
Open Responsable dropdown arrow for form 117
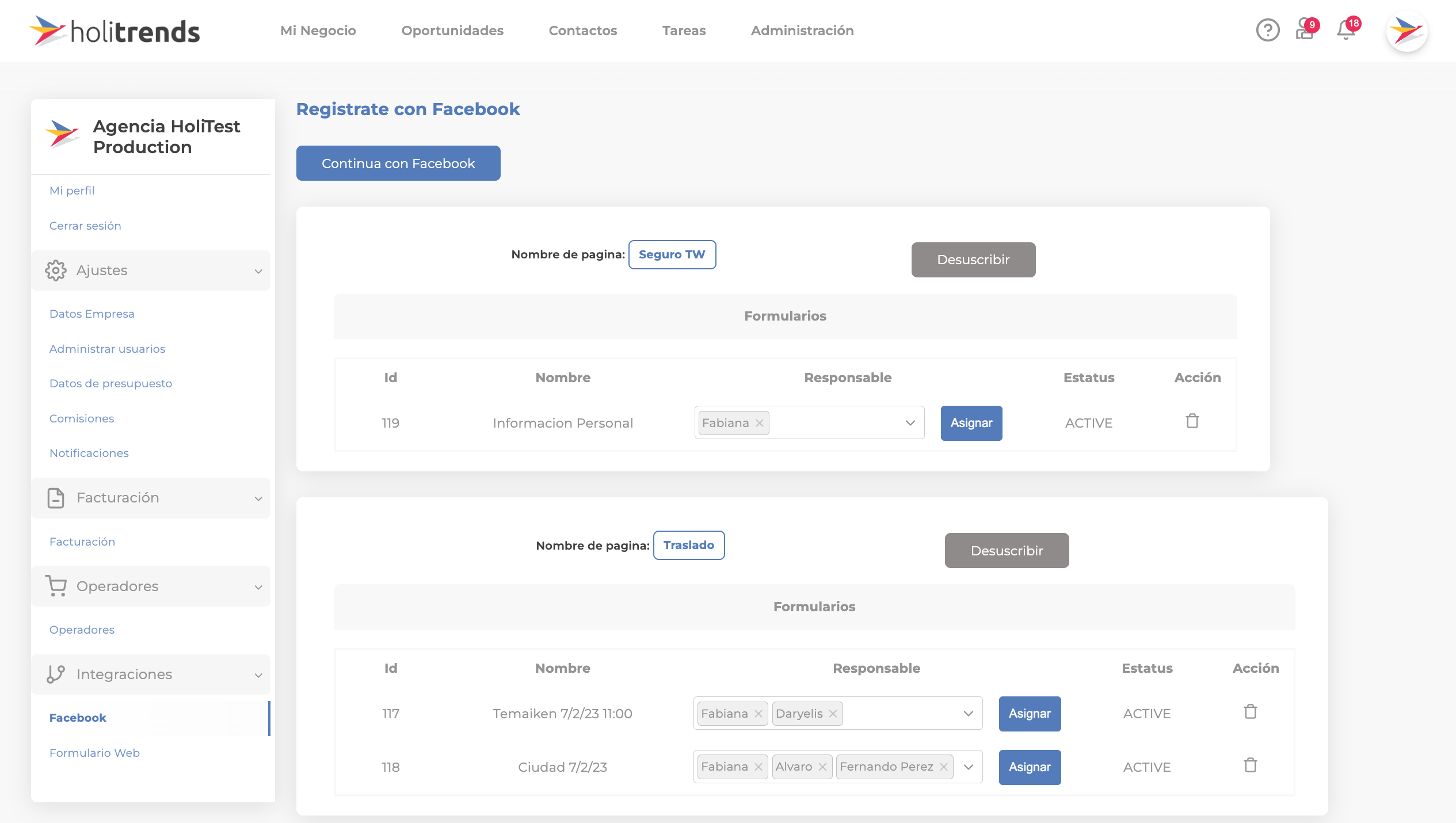969,714
